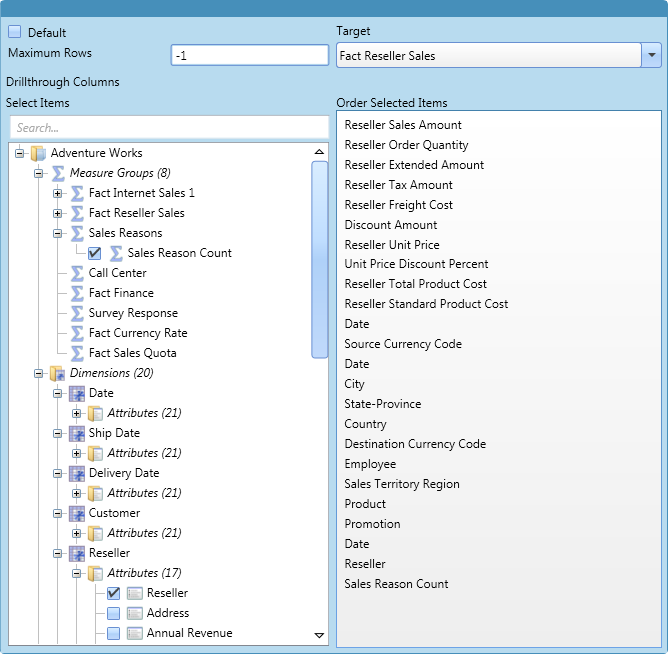Uncheck the Reseller attribute checkbox
This screenshot has width=668, height=654.
pyautogui.click(x=114, y=593)
